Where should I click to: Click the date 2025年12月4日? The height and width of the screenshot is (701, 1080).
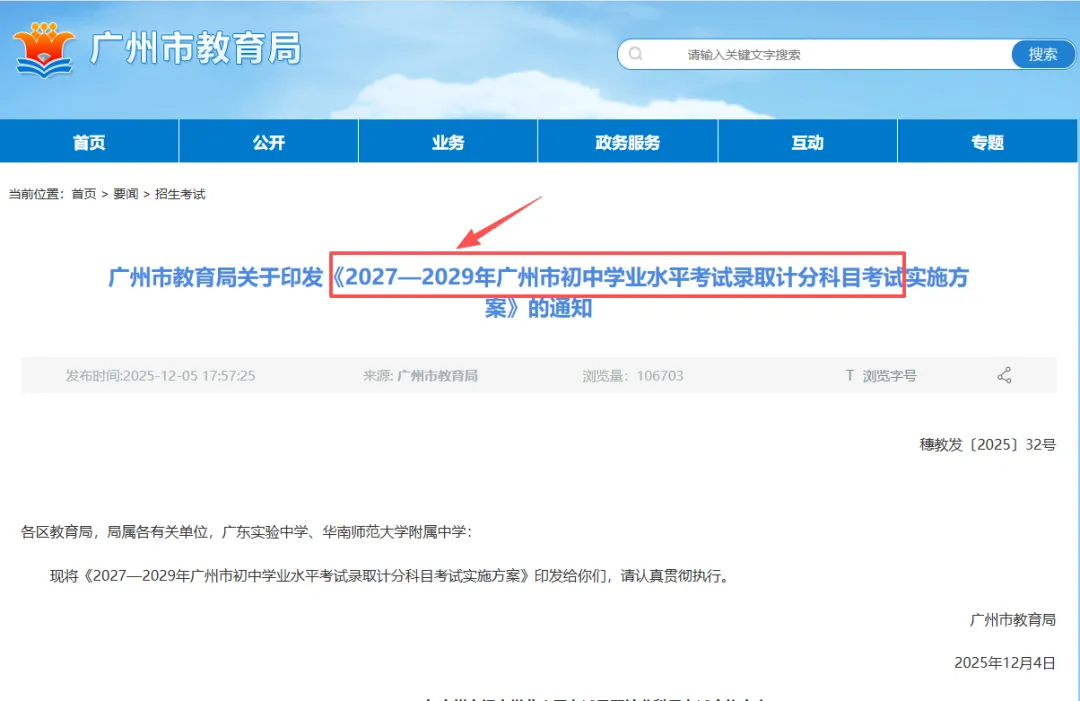pos(1005,663)
